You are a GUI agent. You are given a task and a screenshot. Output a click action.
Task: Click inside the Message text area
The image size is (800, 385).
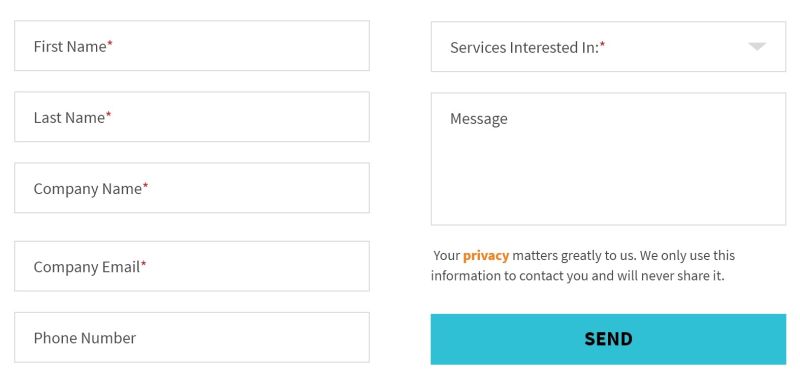608,159
